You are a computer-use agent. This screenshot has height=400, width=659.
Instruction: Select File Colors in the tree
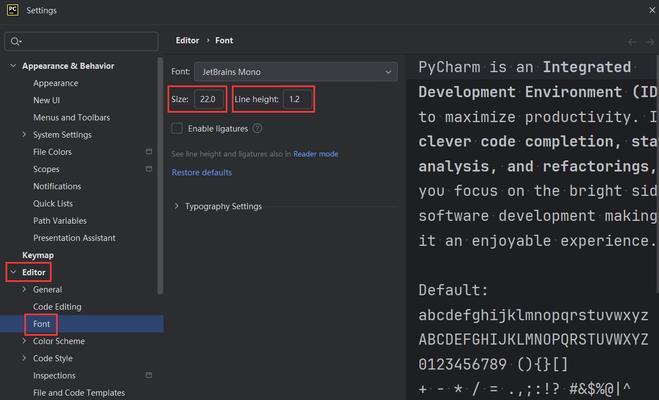click(x=52, y=152)
